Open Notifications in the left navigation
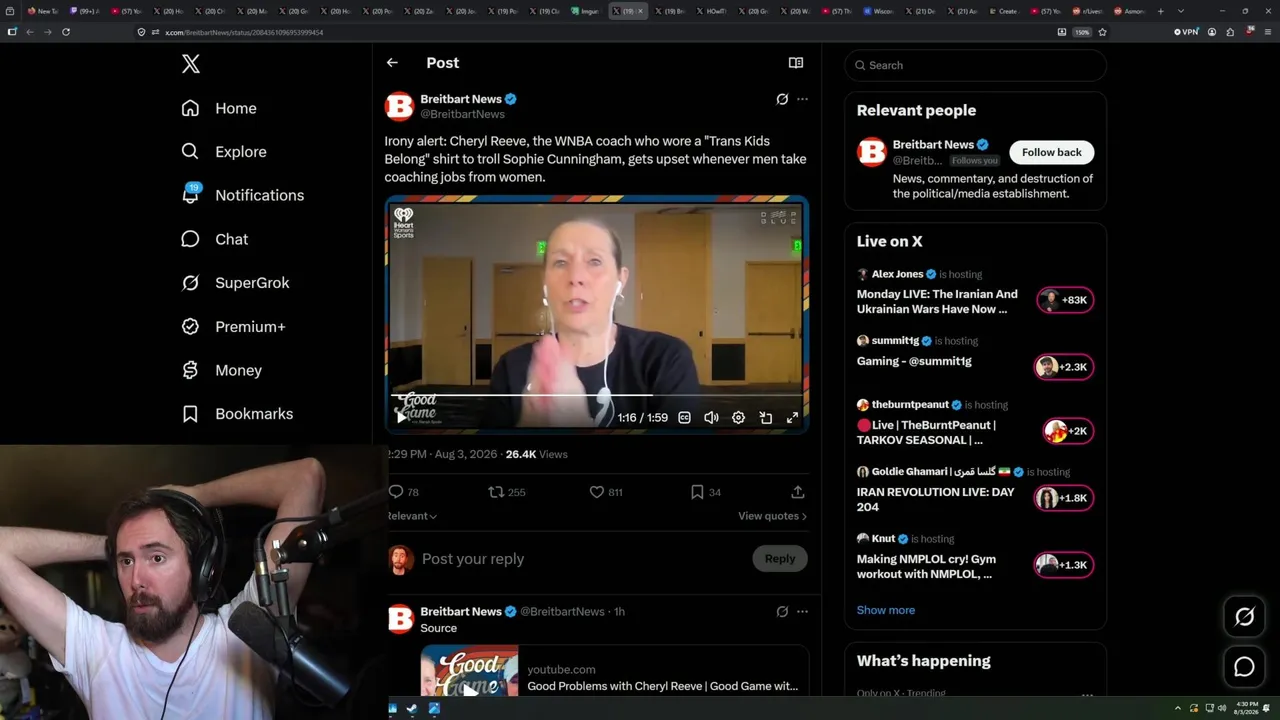The height and width of the screenshot is (720, 1280). pyautogui.click(x=242, y=195)
